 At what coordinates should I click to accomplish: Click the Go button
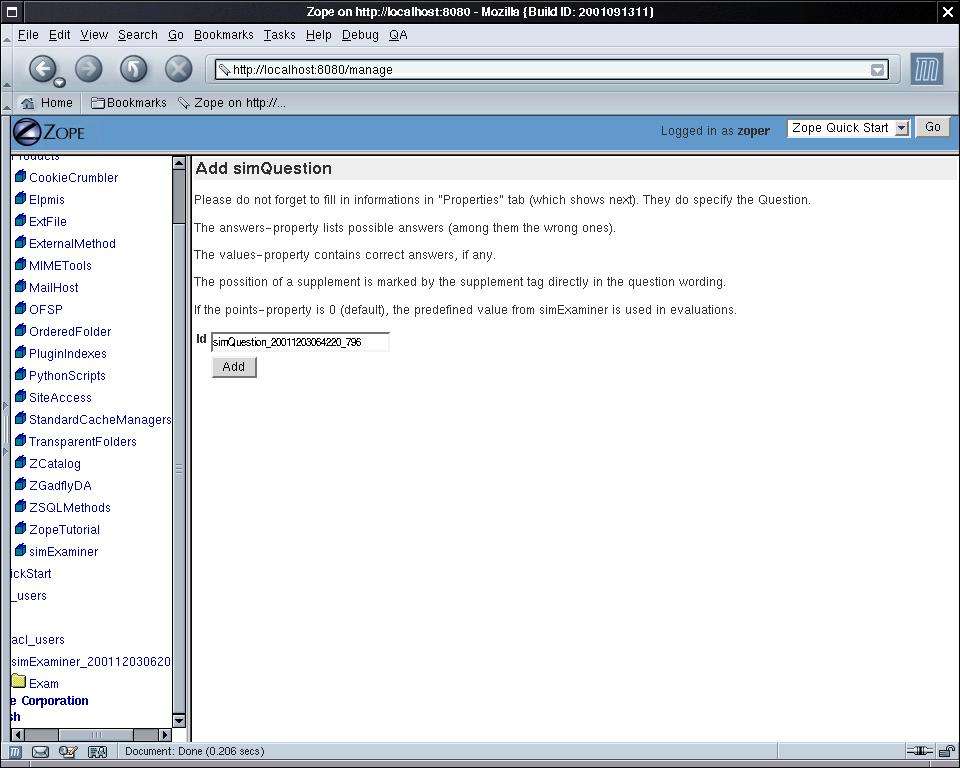tap(932, 127)
